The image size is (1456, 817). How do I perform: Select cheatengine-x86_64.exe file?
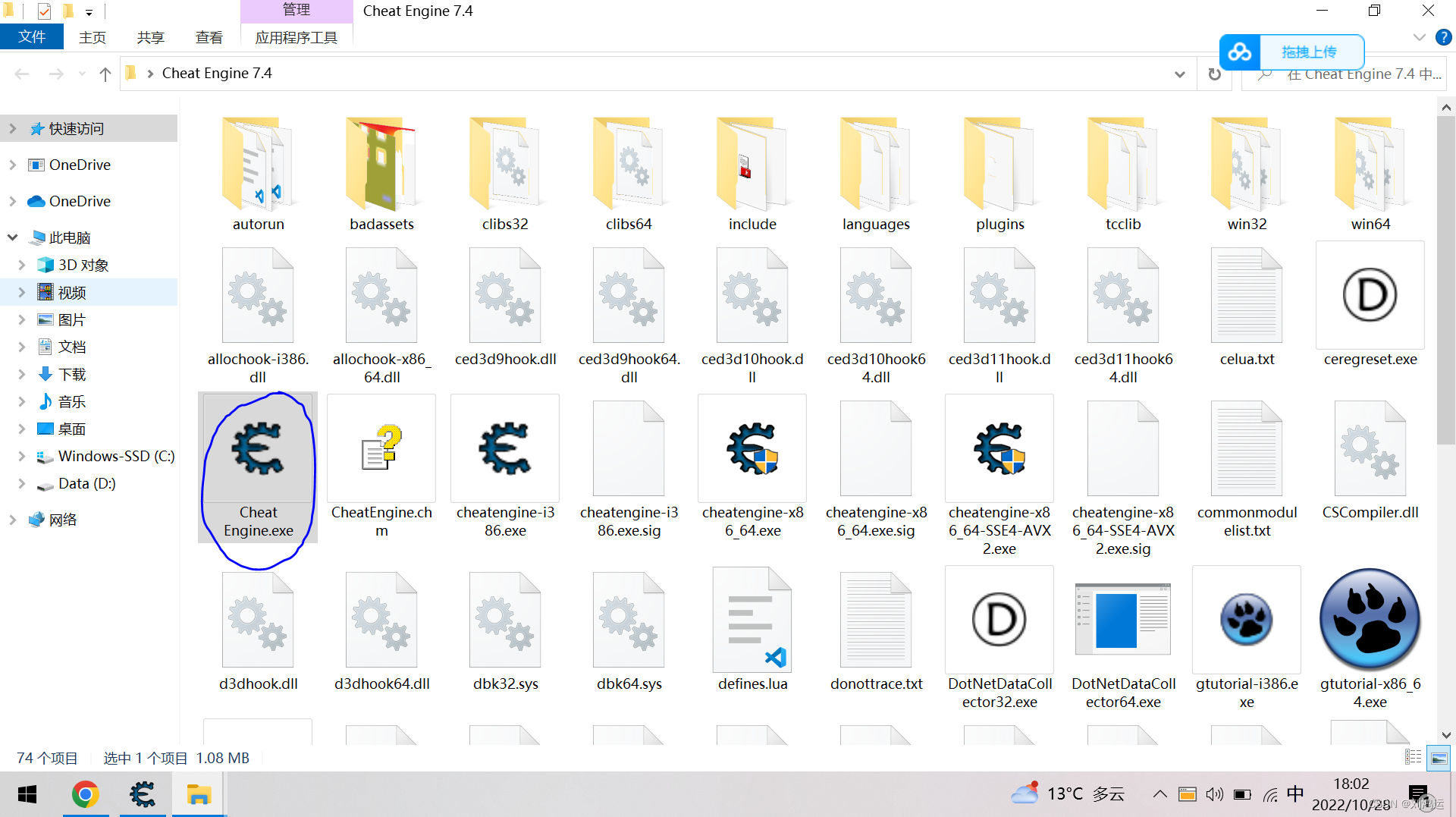click(x=752, y=467)
